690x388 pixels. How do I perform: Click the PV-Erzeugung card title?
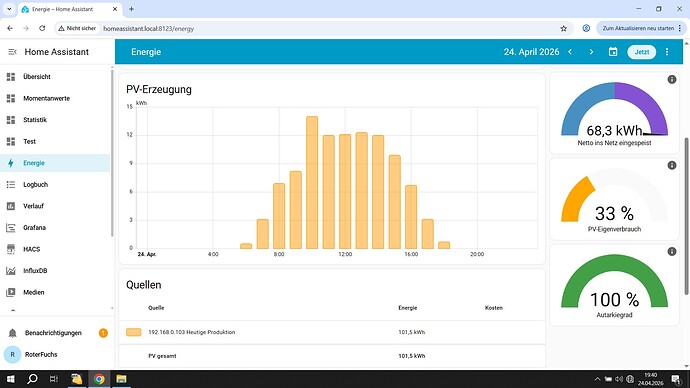(159, 89)
